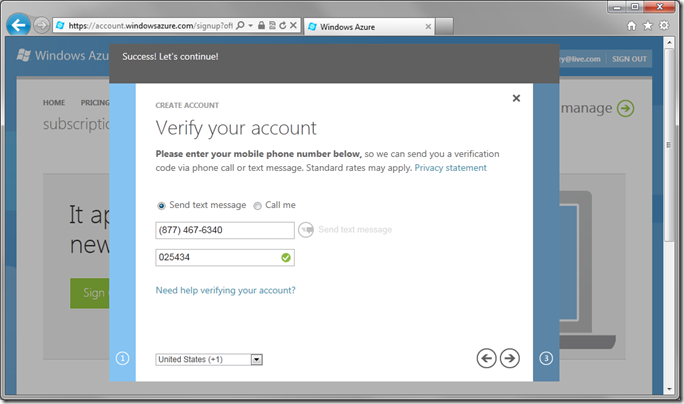Click the page scrollbar up arrow

(669, 42)
